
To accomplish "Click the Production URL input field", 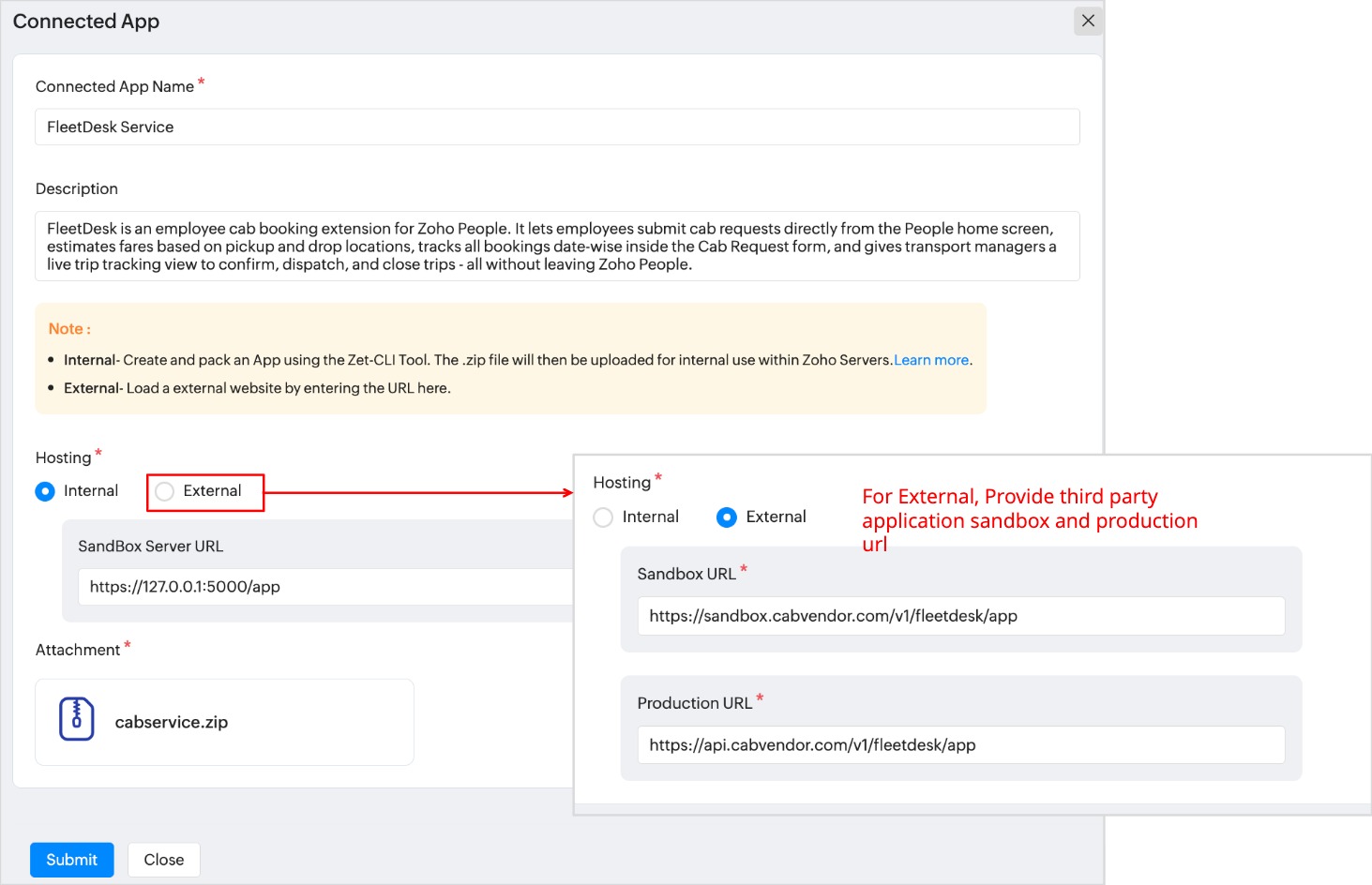I will (960, 745).
